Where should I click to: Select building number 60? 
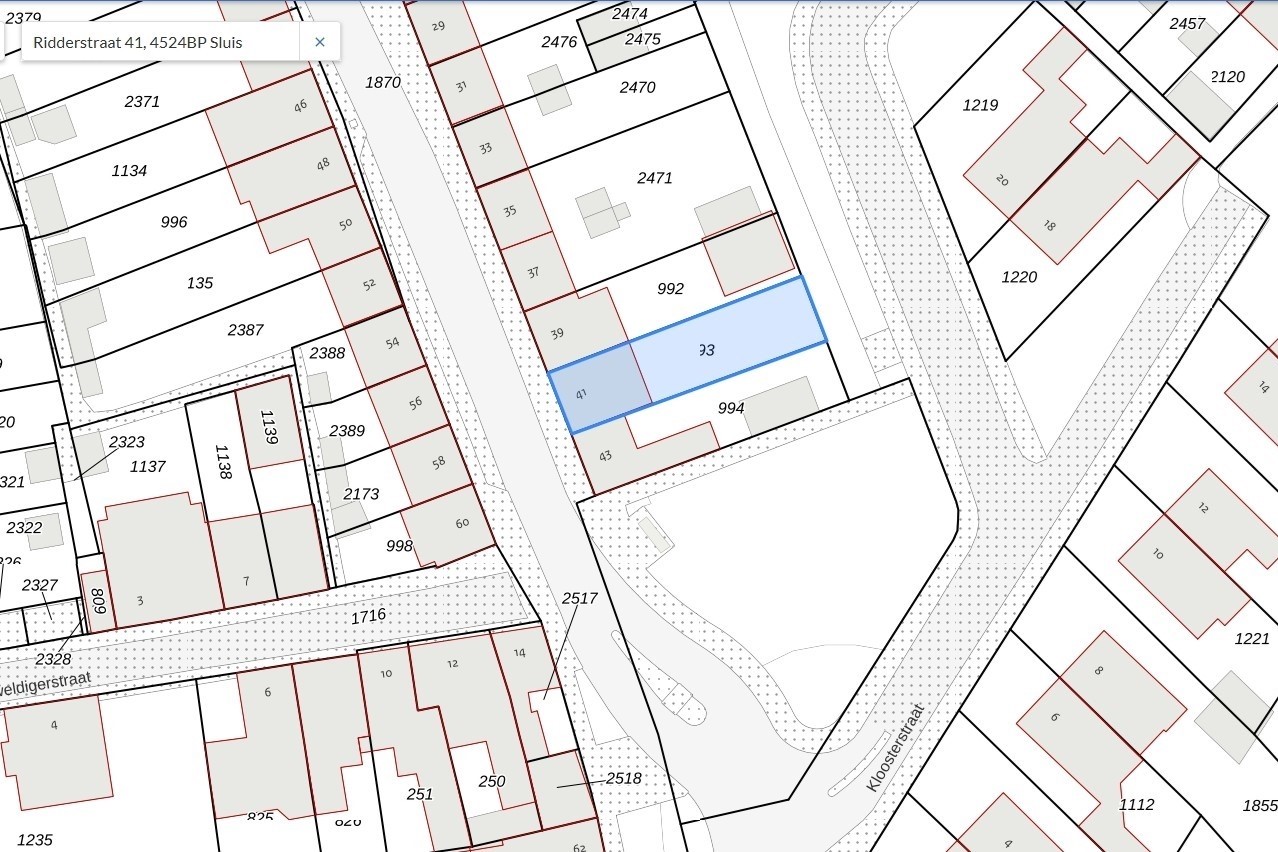point(462,523)
